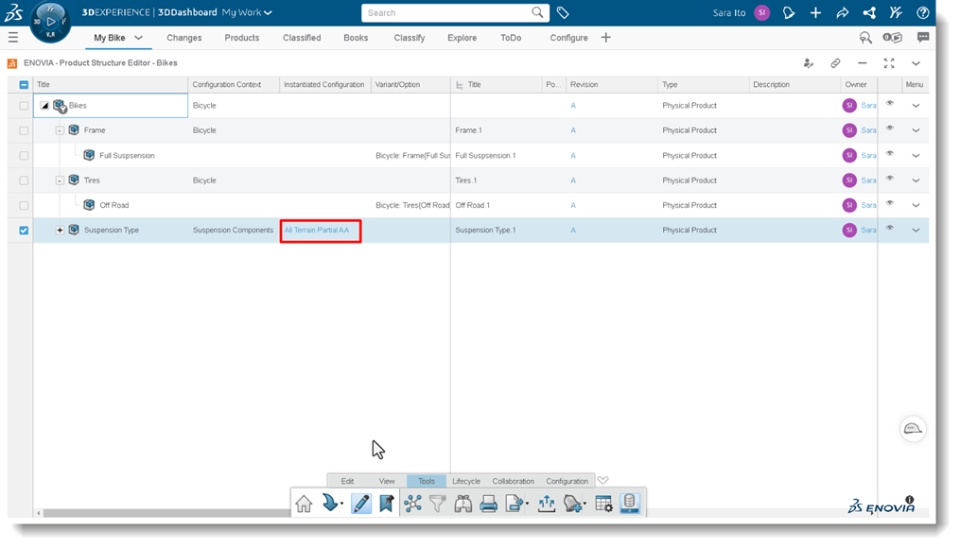Image resolution: width=960 pixels, height=548 pixels.
Task: Check the Off Road row checkbox
Action: pos(24,205)
